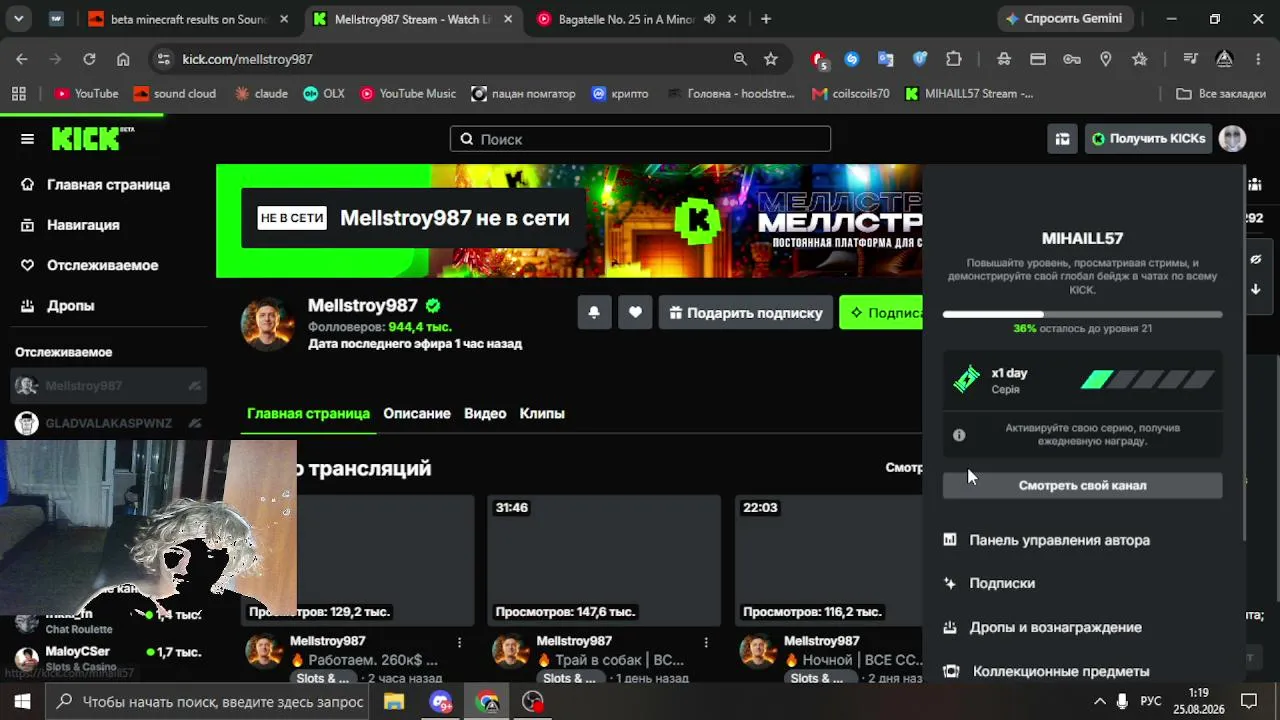Select the Клипы channel tab
This screenshot has width=1280, height=720.
pyautogui.click(x=542, y=414)
